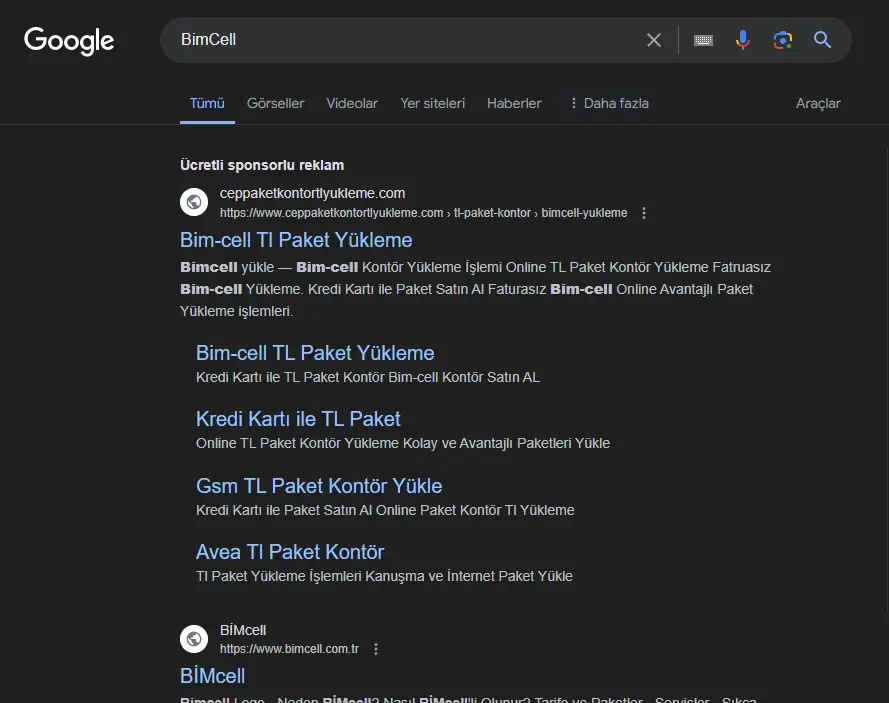The width and height of the screenshot is (889, 703).
Task: Click the BİMcell result globe favicon
Action: [x=194, y=639]
